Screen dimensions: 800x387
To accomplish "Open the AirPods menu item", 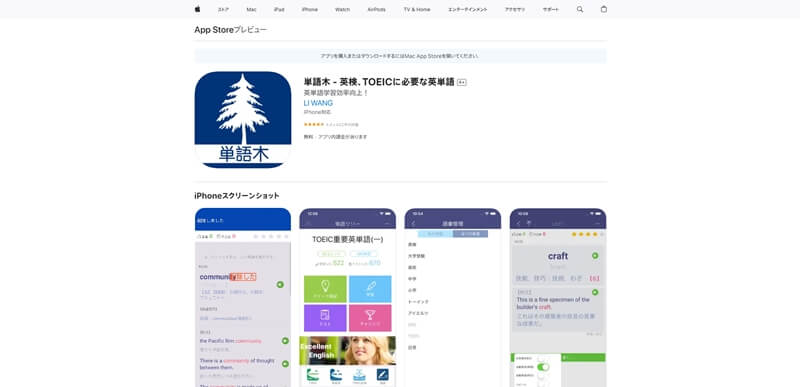I will tap(377, 10).
